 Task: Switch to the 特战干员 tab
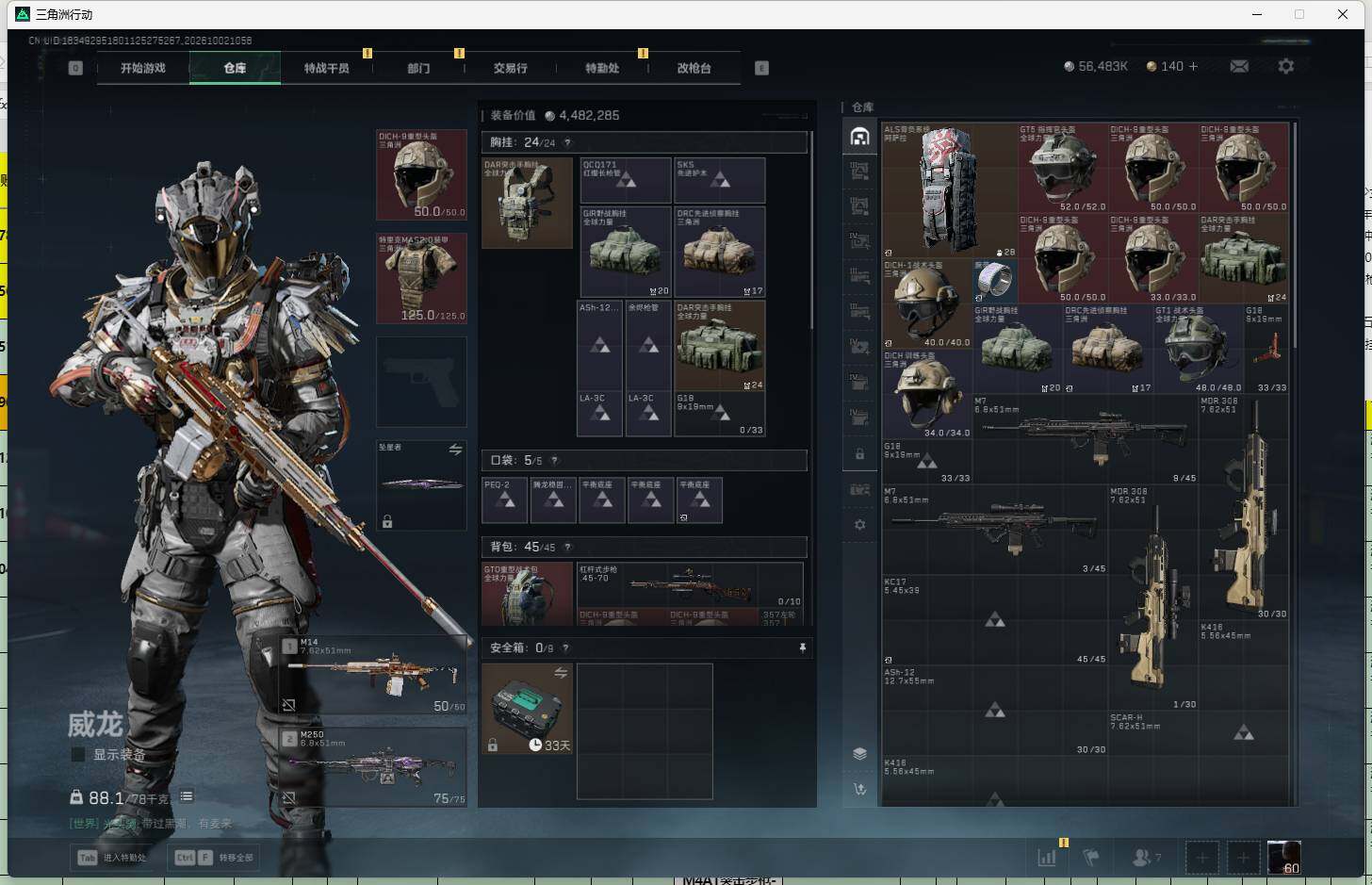(x=326, y=68)
